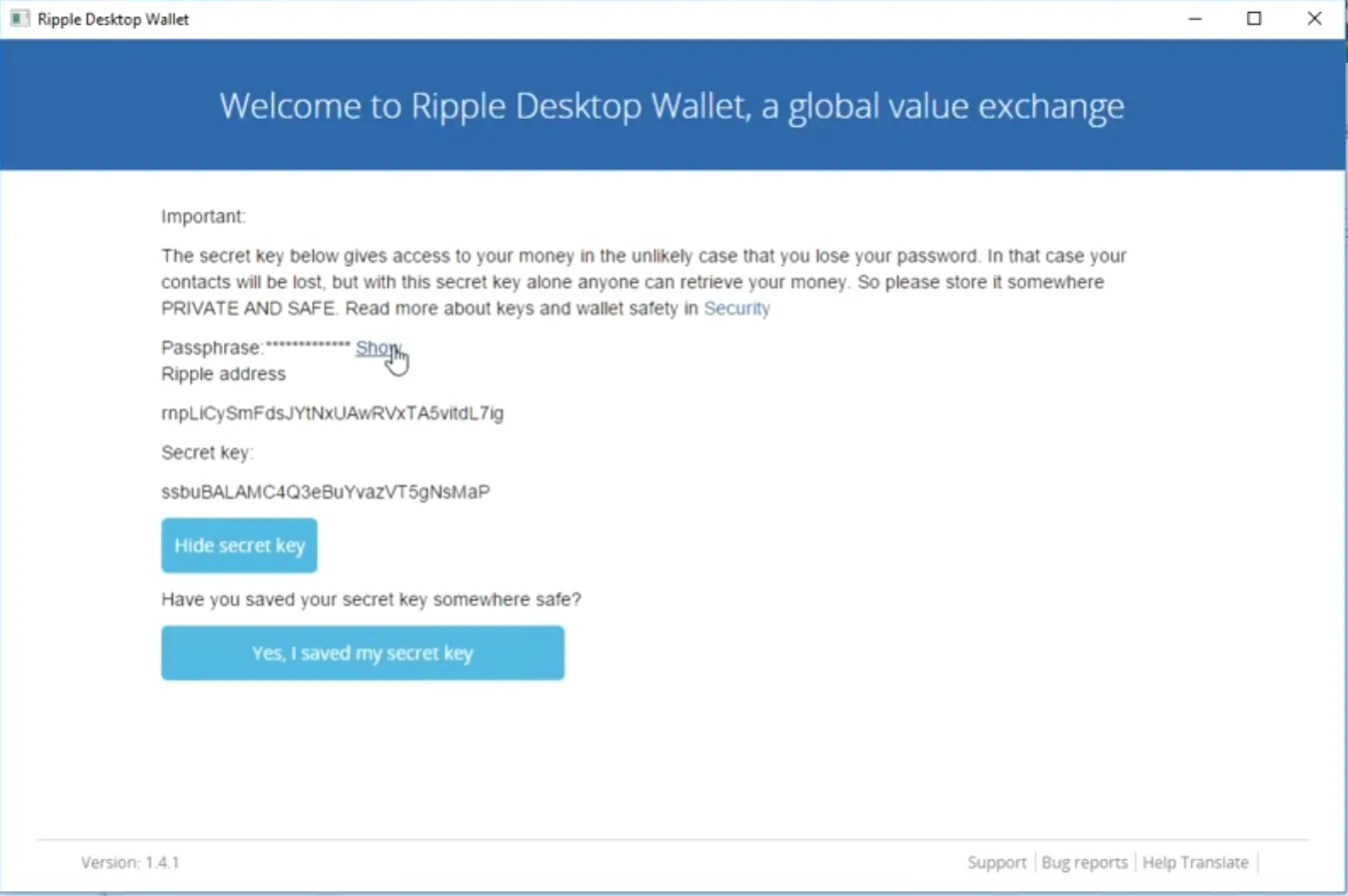Click the Secret key: label
Viewport: 1348px width, 896px height.
pyautogui.click(x=207, y=452)
